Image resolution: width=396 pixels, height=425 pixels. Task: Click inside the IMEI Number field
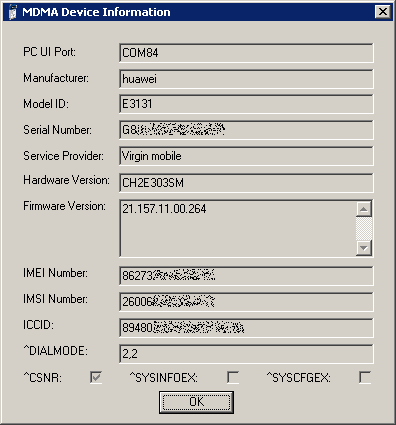[246, 276]
